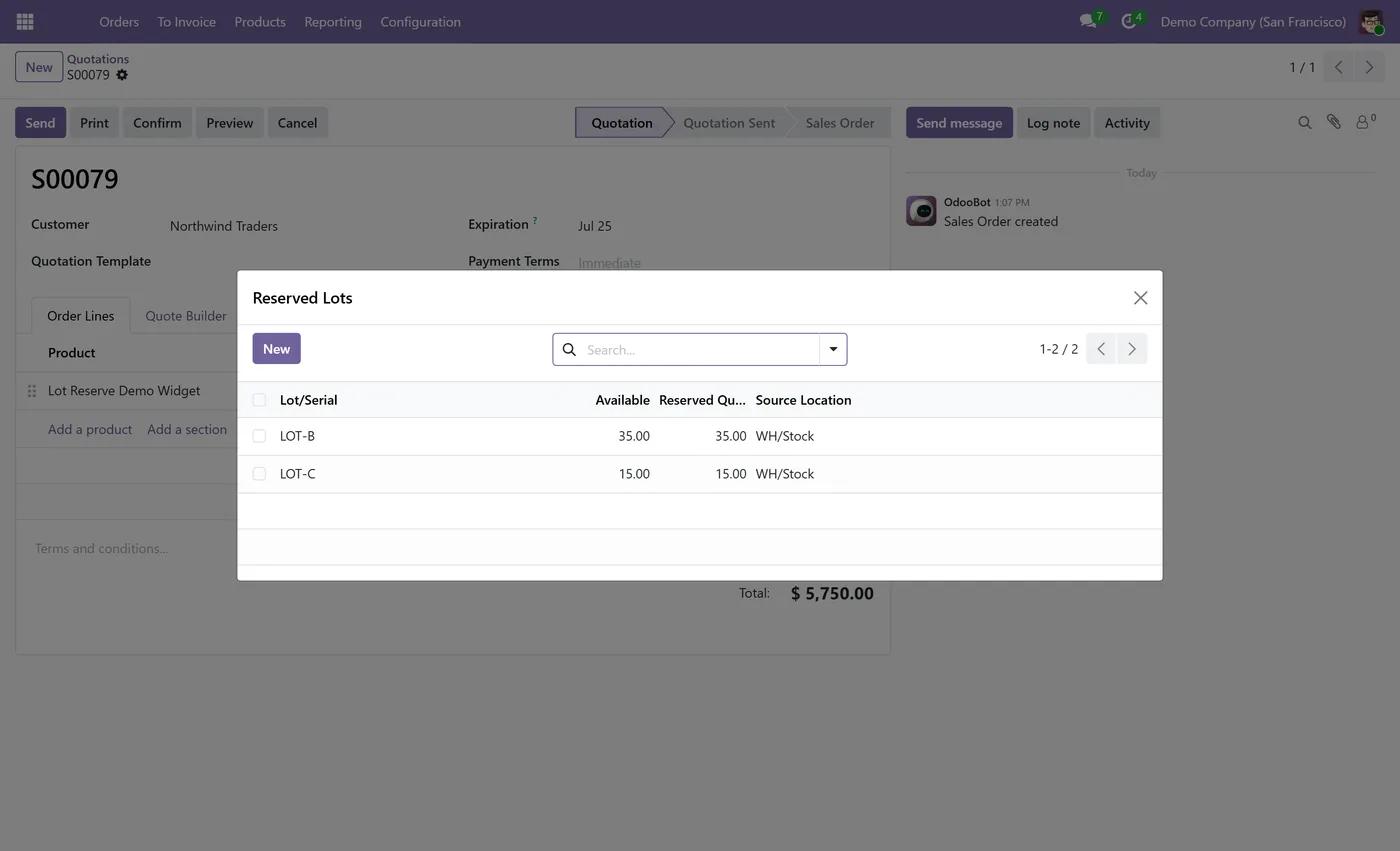Click Log note button
The height and width of the screenshot is (851, 1400).
[x=1053, y=122]
